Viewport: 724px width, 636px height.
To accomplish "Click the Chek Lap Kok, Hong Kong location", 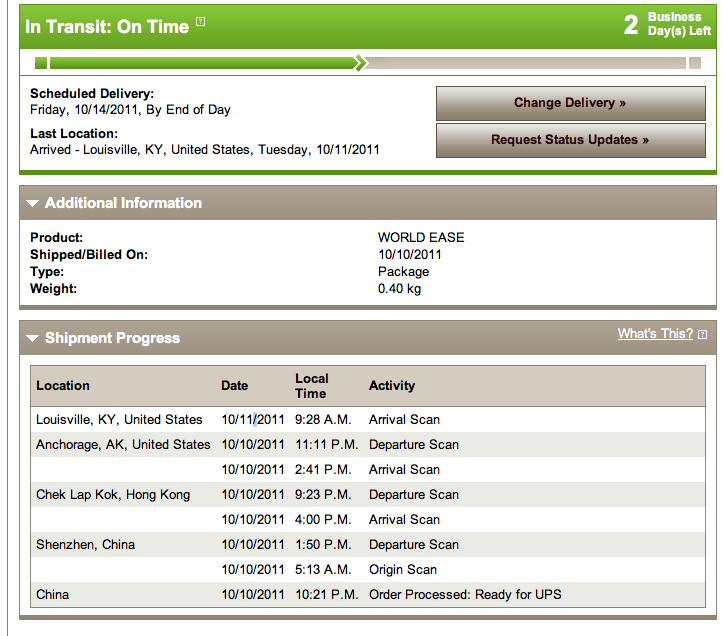I will pos(113,495).
